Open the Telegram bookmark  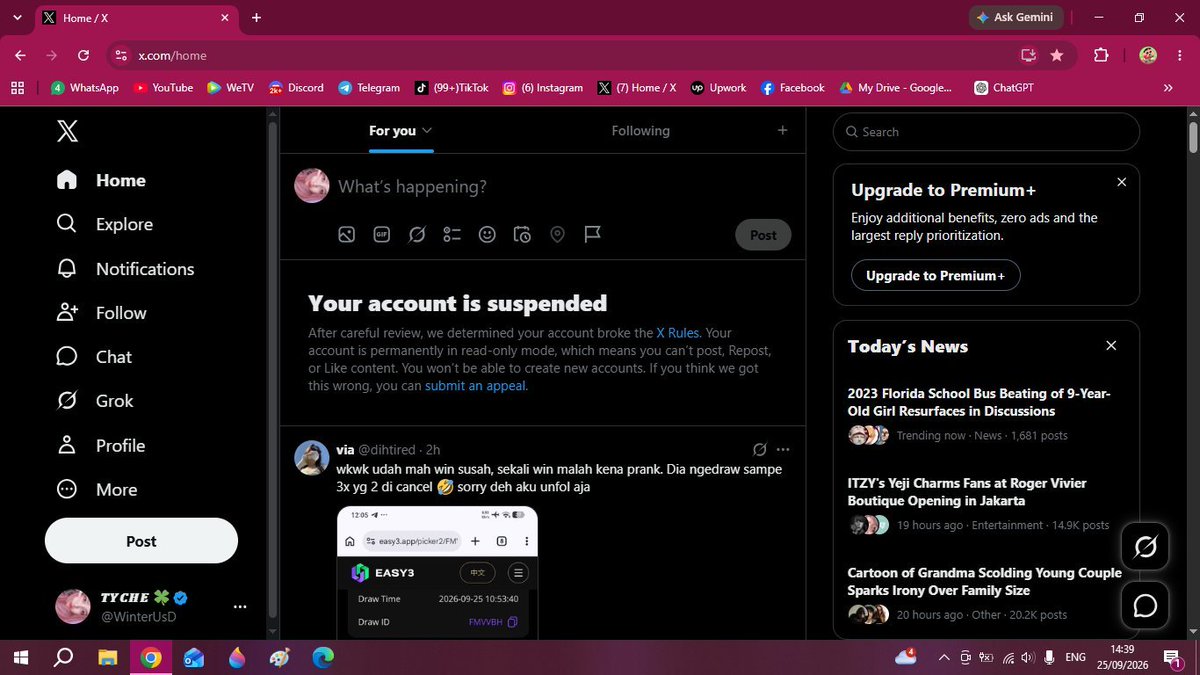(x=369, y=88)
